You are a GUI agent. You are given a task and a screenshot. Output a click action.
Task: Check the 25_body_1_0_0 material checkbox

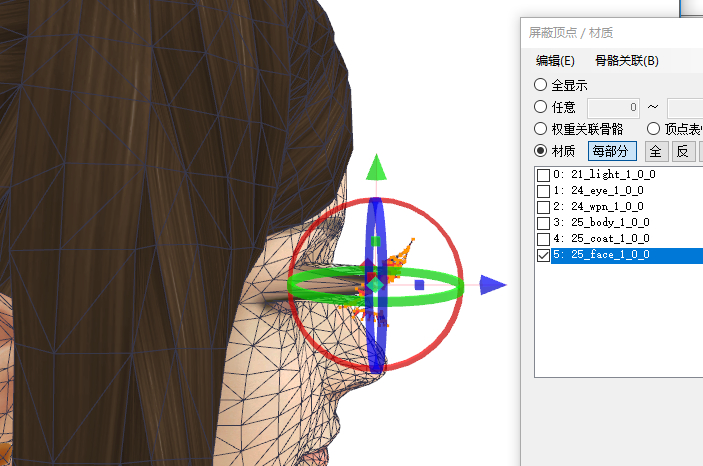point(543,223)
